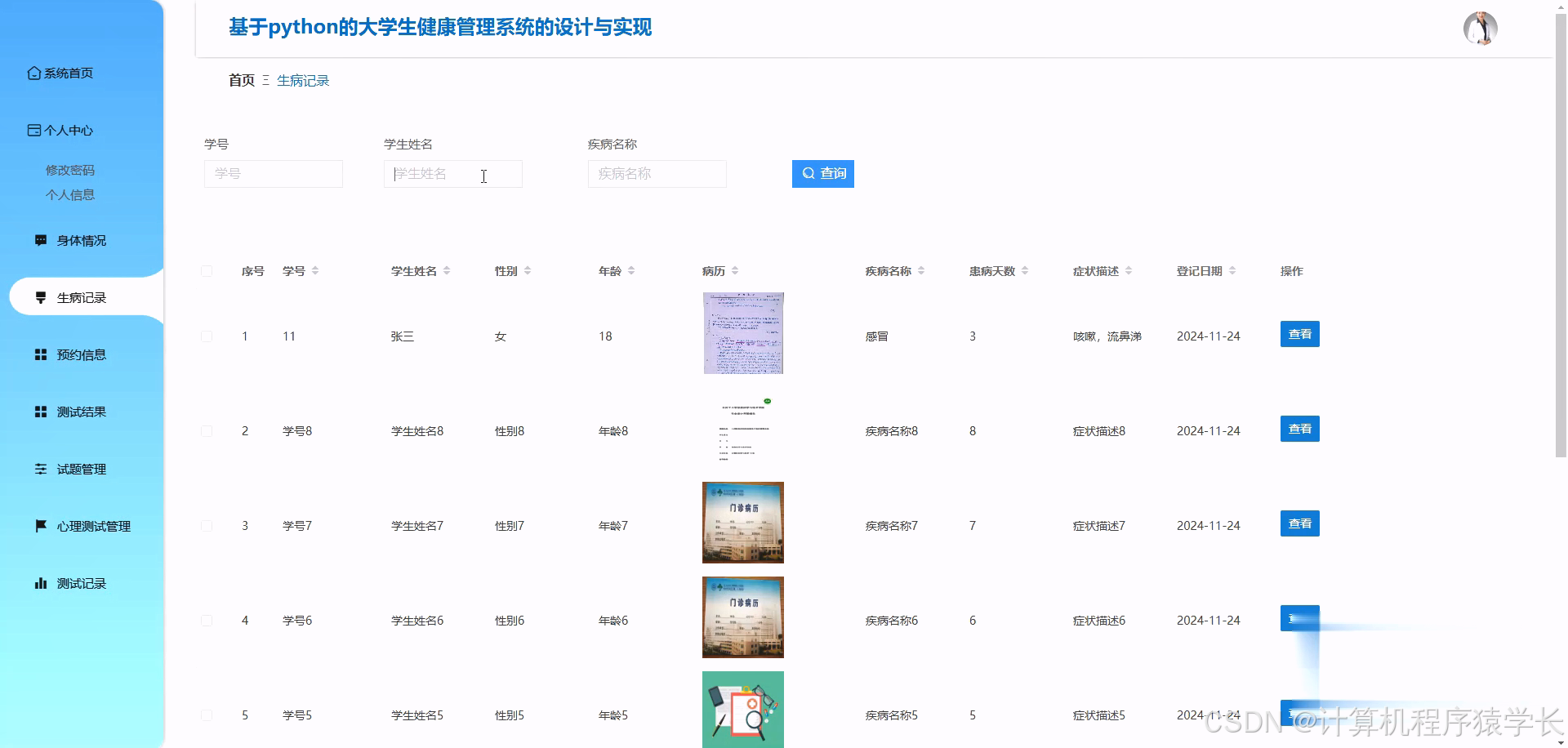The height and width of the screenshot is (748, 1568).
Task: Open 病历 thumbnail for 学号6 row
Action: 743,617
